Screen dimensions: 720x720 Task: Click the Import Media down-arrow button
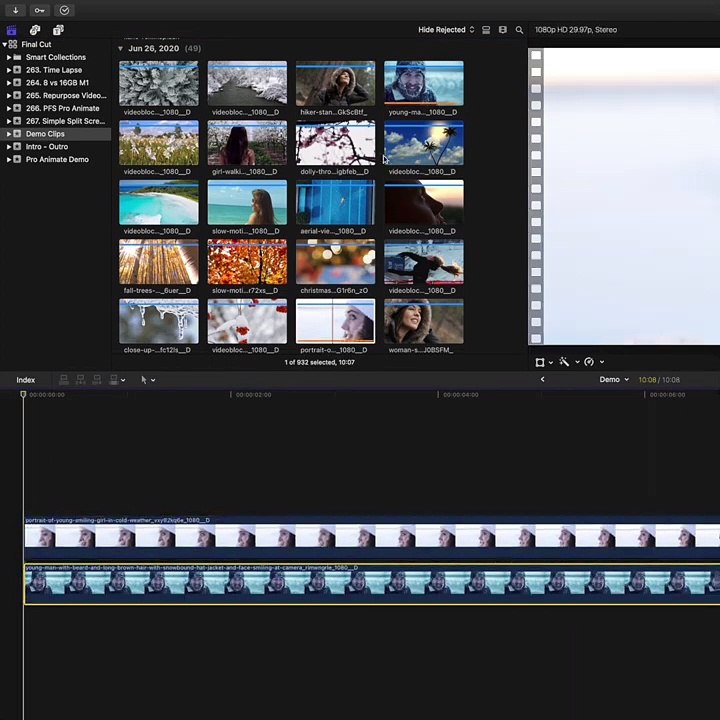[16, 10]
